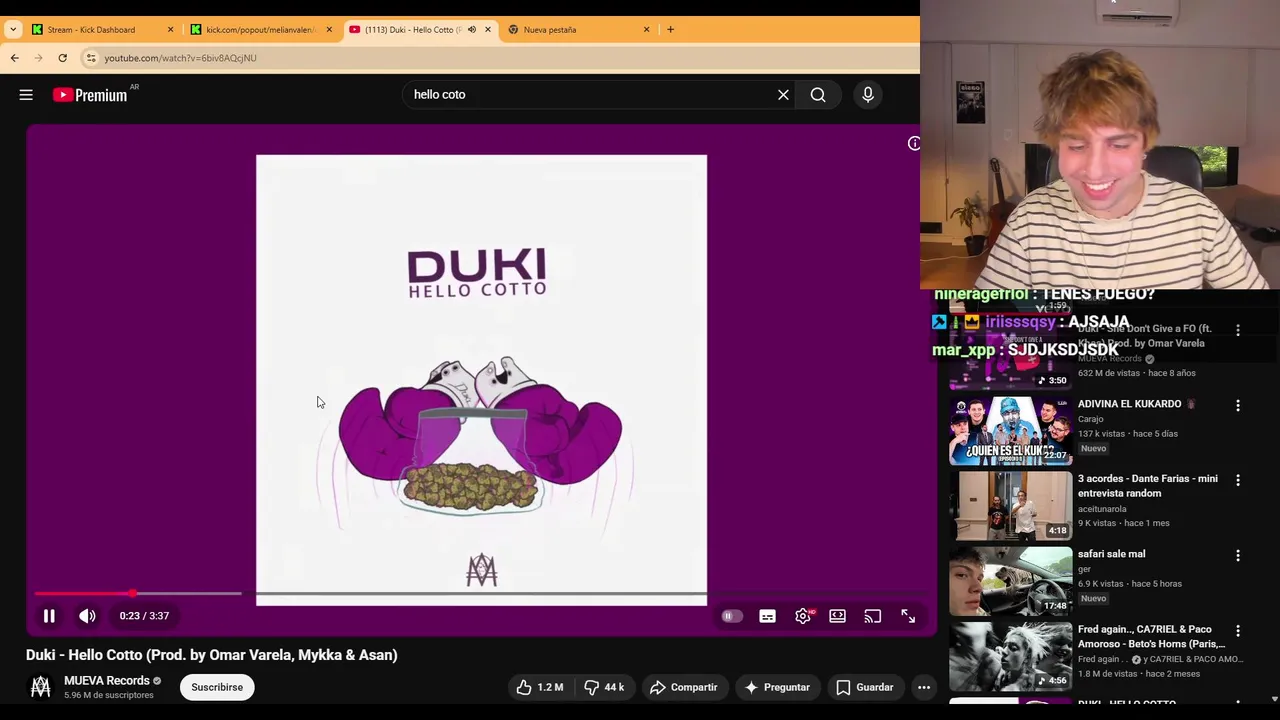Open the MUEVA Records channel name link
The image size is (1280, 720).
(106, 681)
